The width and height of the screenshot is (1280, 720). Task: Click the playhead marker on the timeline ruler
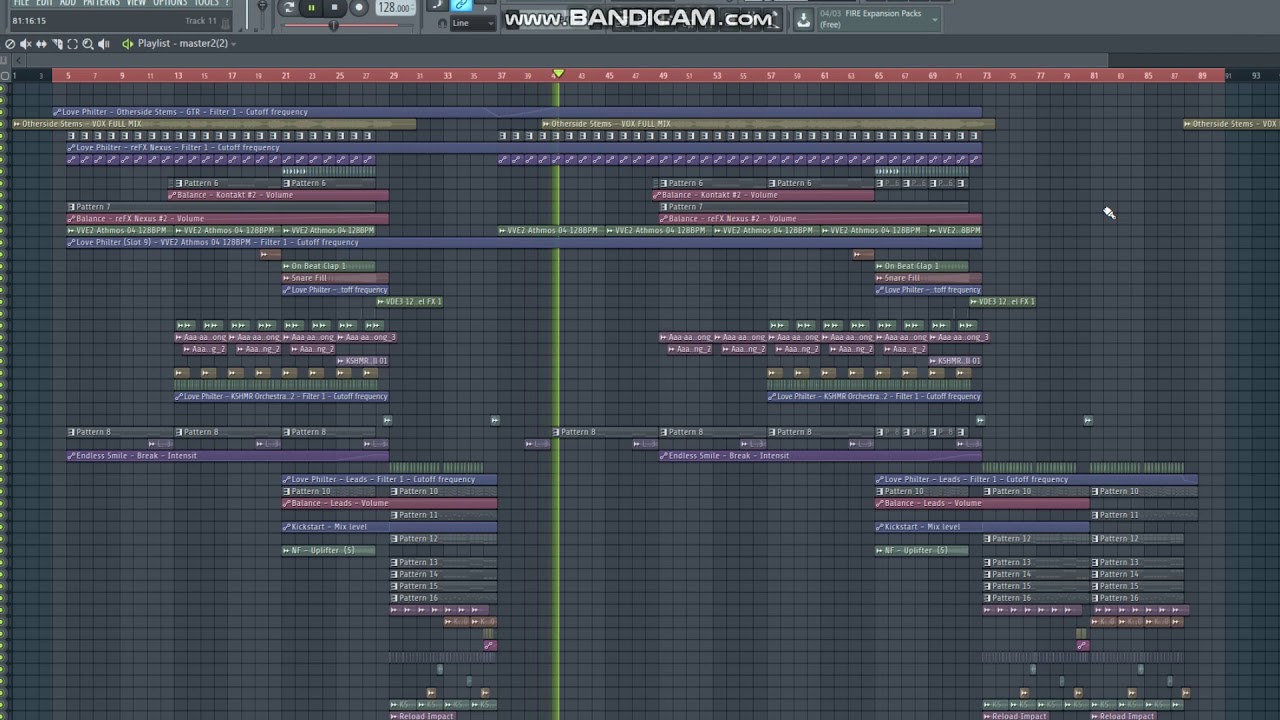coord(558,75)
